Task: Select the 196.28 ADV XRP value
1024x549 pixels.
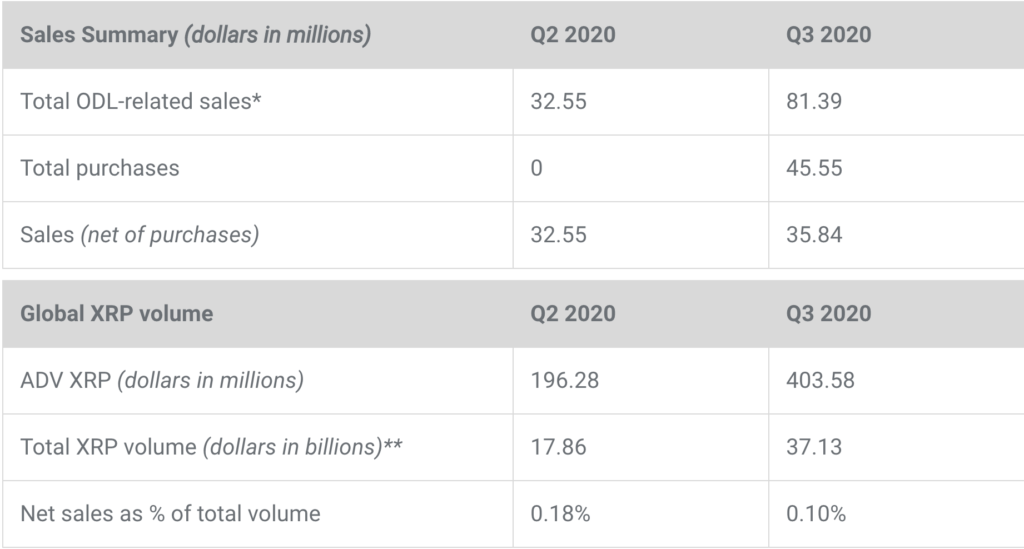Action: (x=564, y=380)
